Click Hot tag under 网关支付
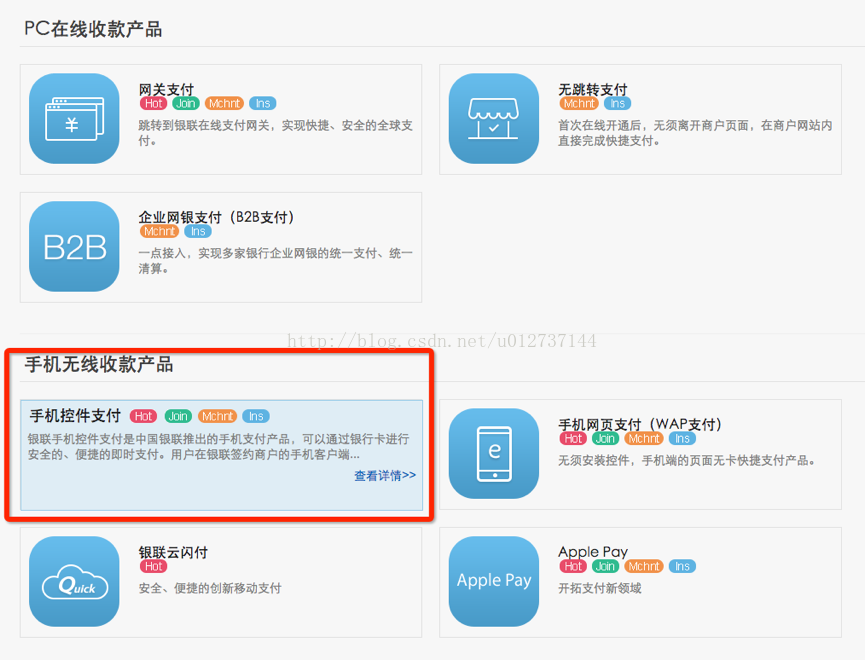This screenshot has width=865, height=660. (153, 103)
